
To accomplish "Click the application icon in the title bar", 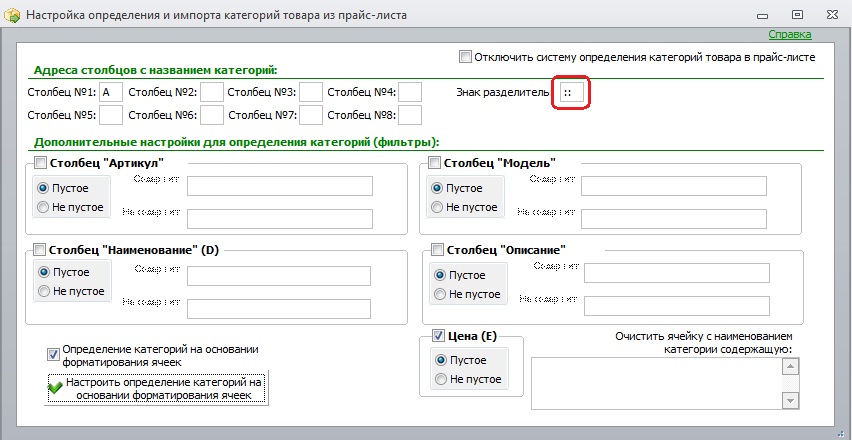I will 12,16.
